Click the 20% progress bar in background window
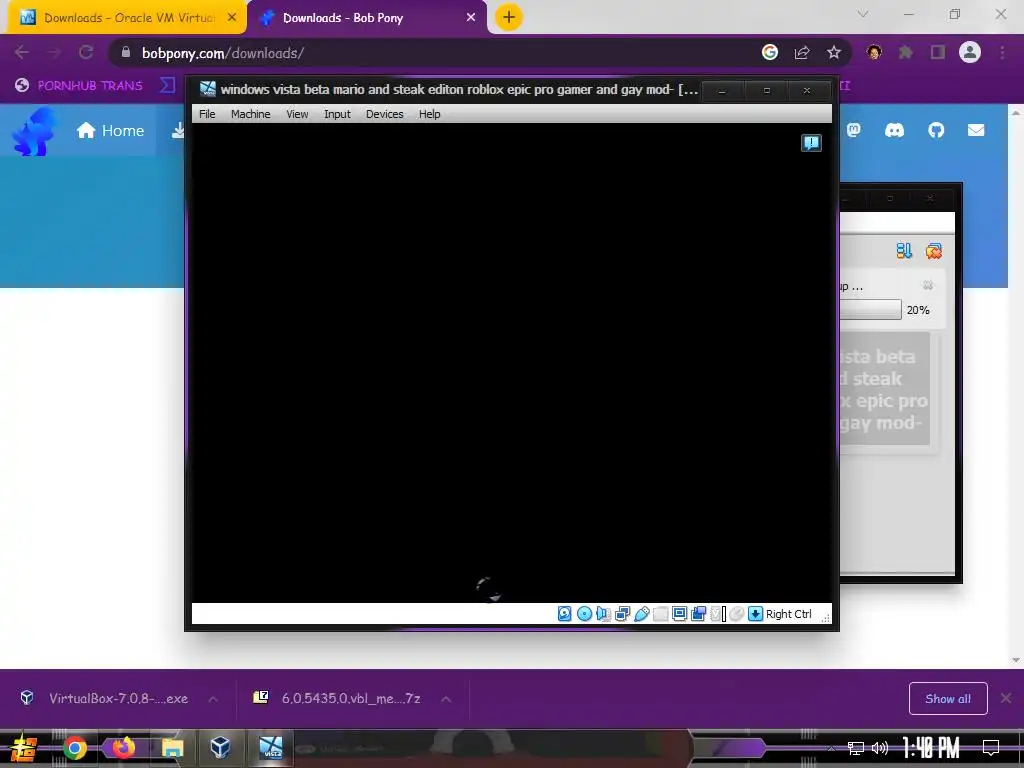 pyautogui.click(x=870, y=310)
